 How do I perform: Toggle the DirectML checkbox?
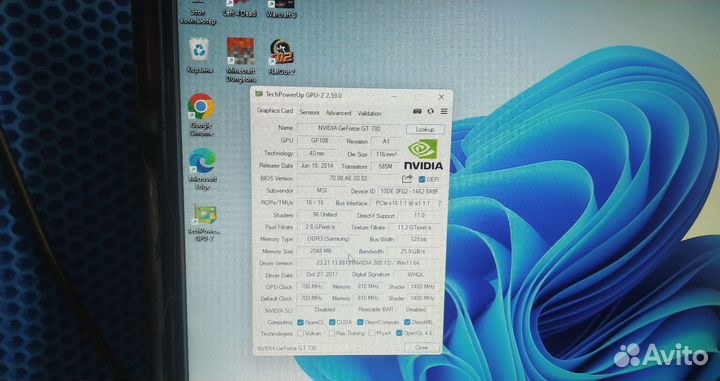[407, 322]
